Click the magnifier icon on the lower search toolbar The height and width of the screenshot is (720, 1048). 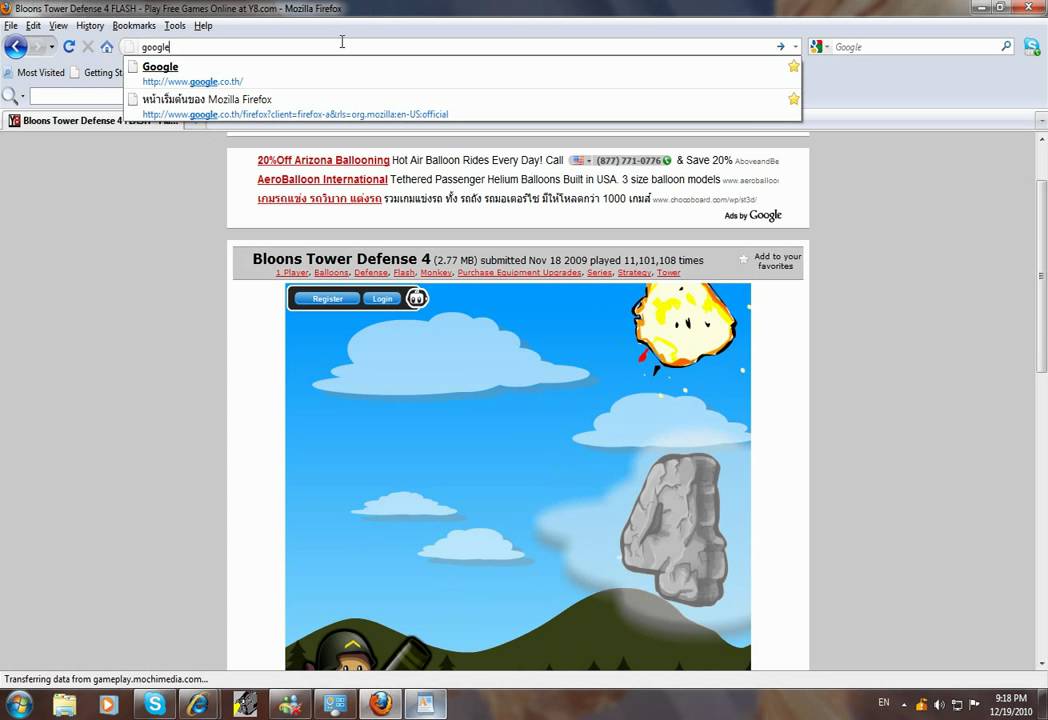click(10, 96)
